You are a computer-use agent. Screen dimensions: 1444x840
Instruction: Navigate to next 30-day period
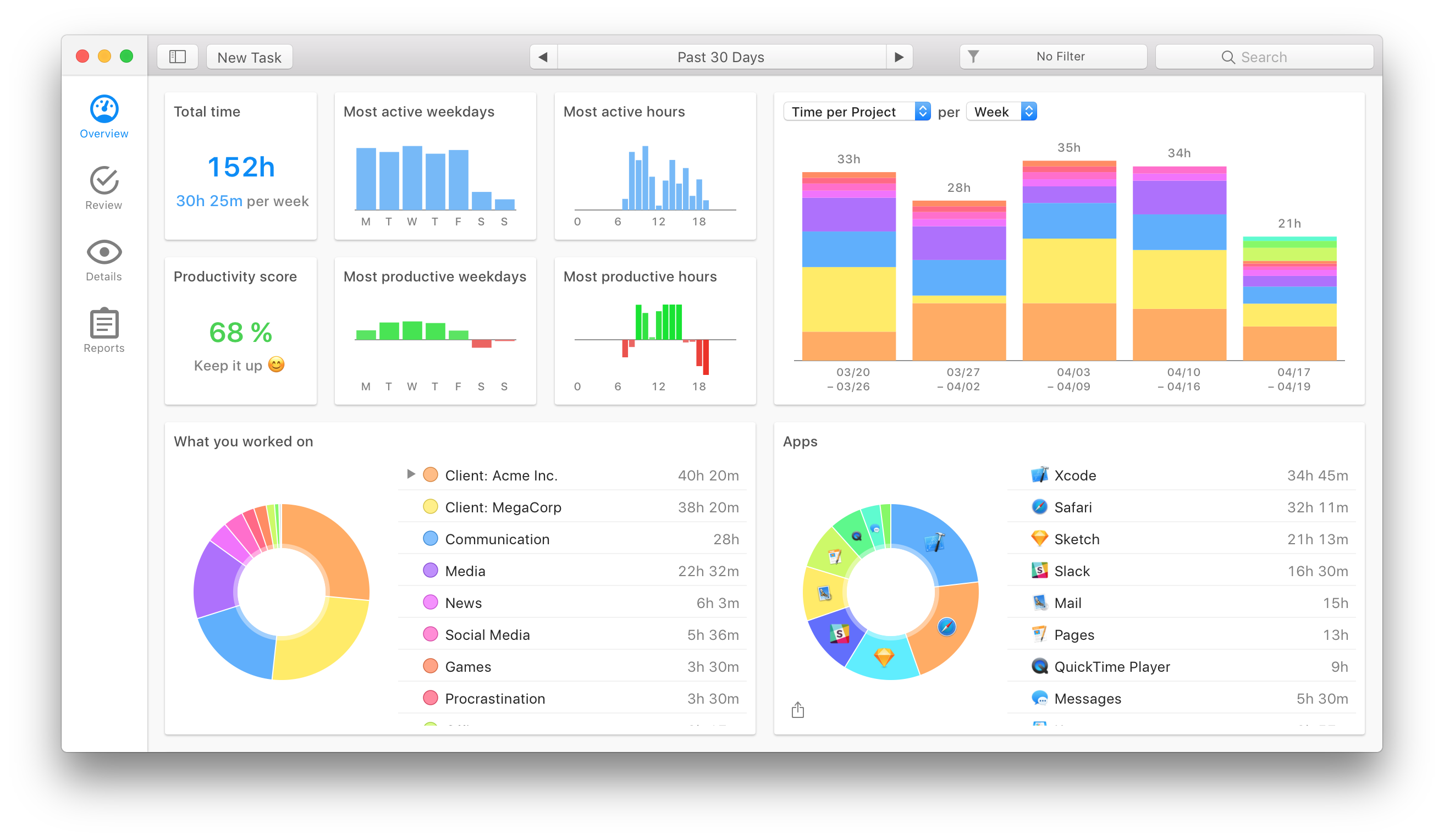click(899, 57)
